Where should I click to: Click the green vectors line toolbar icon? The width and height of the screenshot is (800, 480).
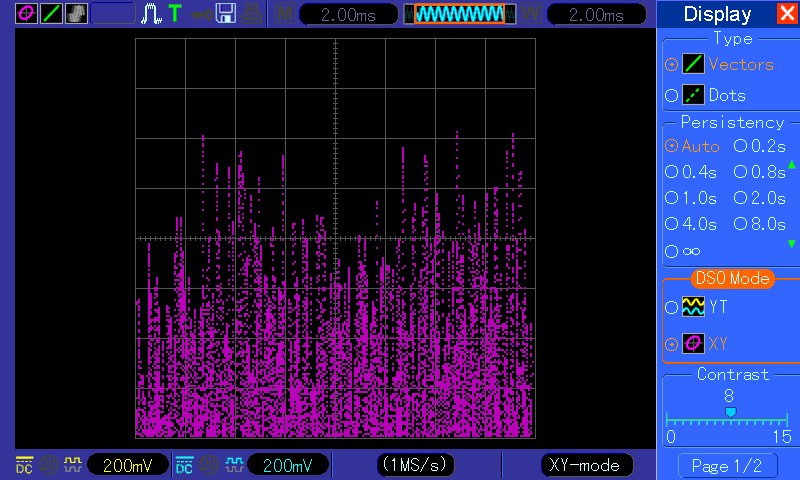(52, 13)
